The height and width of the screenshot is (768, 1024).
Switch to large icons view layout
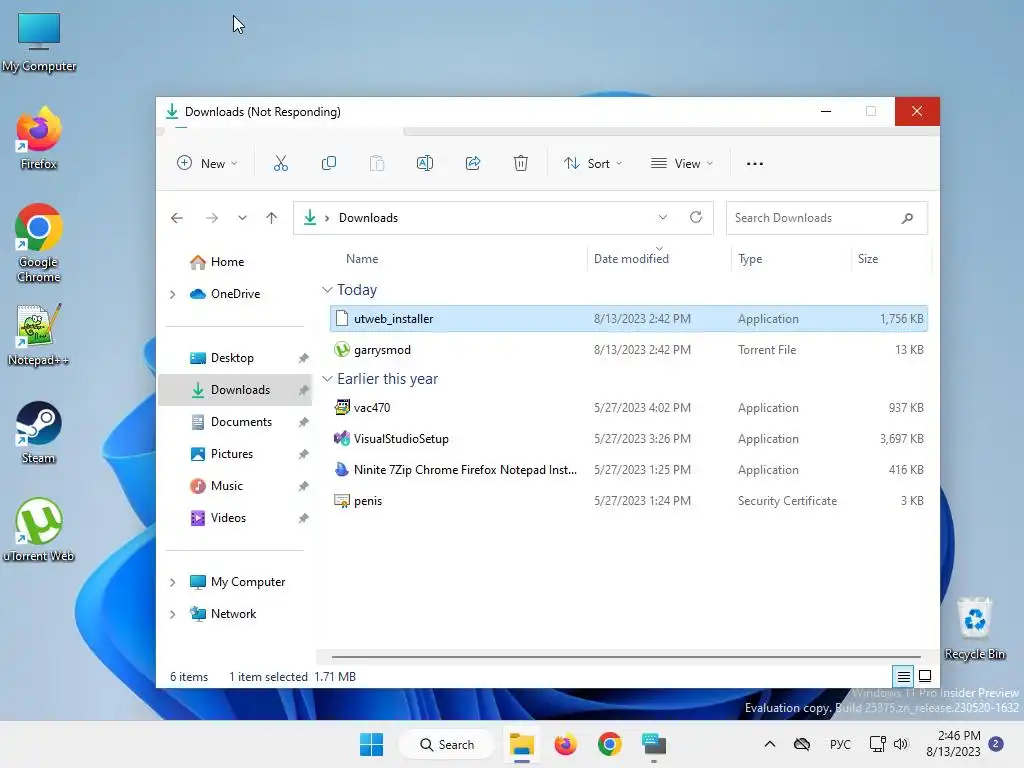pos(925,677)
